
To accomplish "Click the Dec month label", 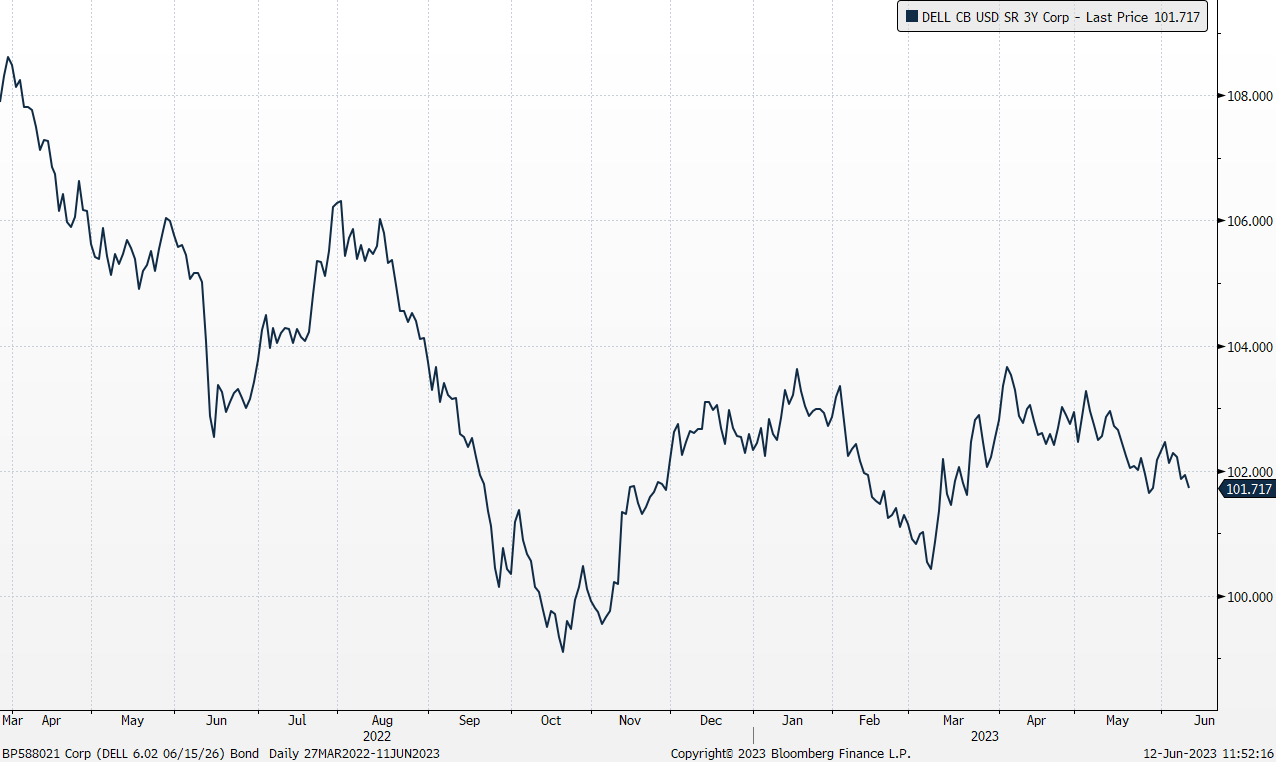I will coord(711,720).
